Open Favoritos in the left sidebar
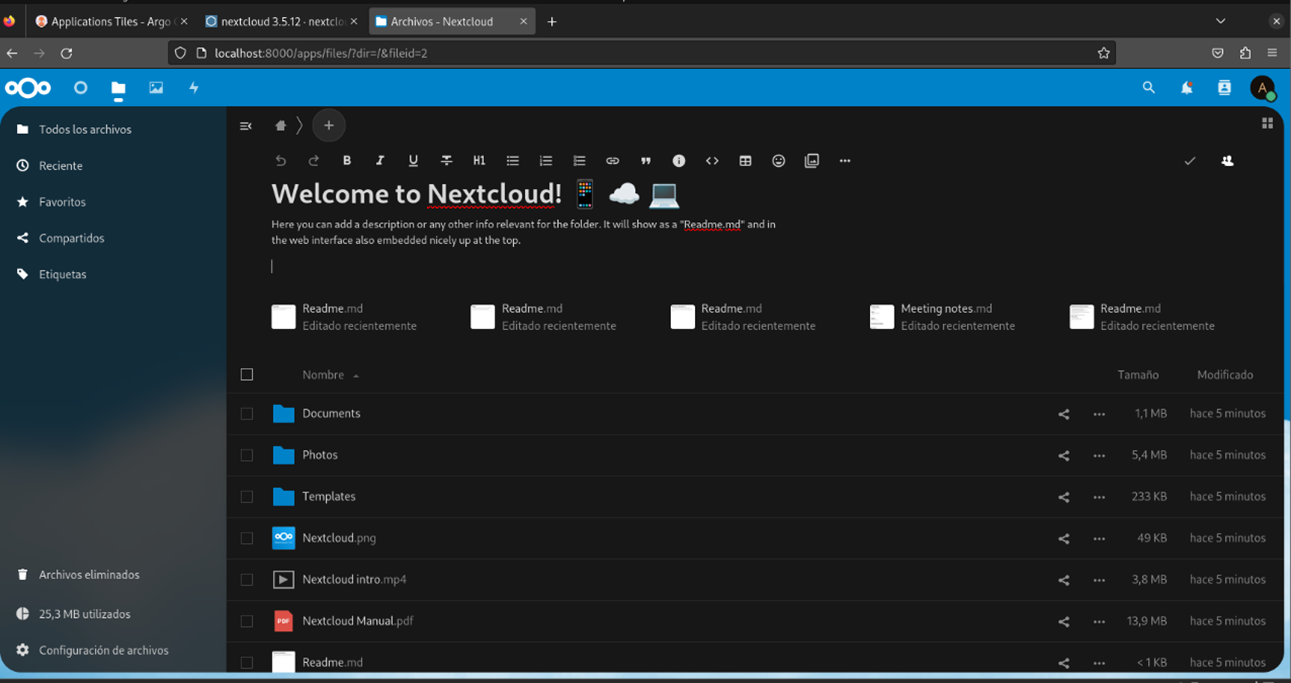This screenshot has width=1291, height=683. pos(62,202)
